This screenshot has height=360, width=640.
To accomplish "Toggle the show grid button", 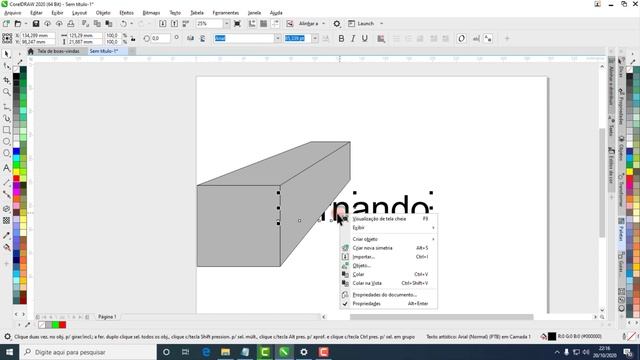I will click(x=264, y=24).
